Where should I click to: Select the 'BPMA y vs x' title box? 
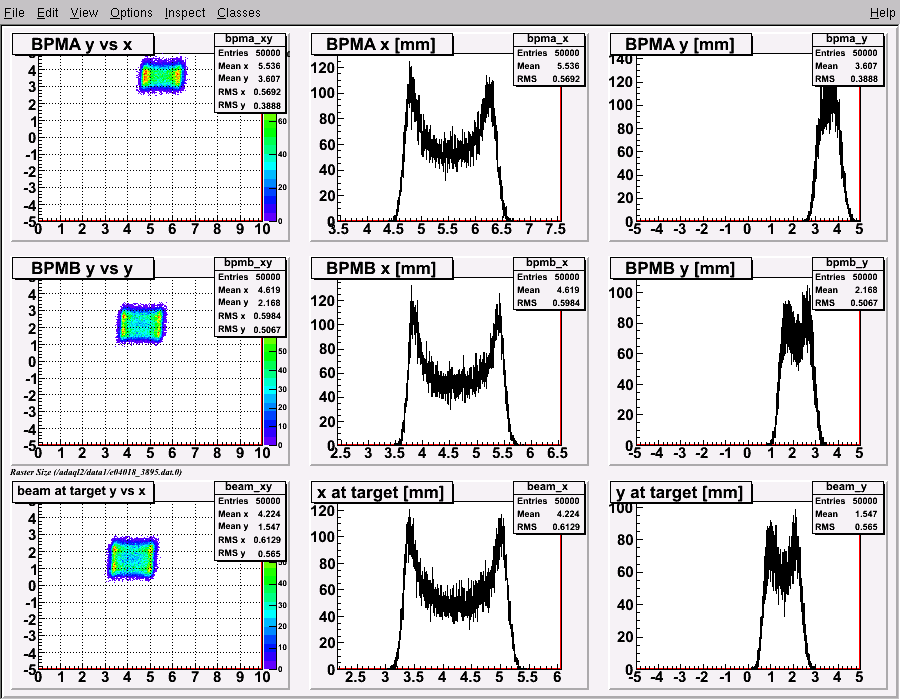(x=83, y=44)
